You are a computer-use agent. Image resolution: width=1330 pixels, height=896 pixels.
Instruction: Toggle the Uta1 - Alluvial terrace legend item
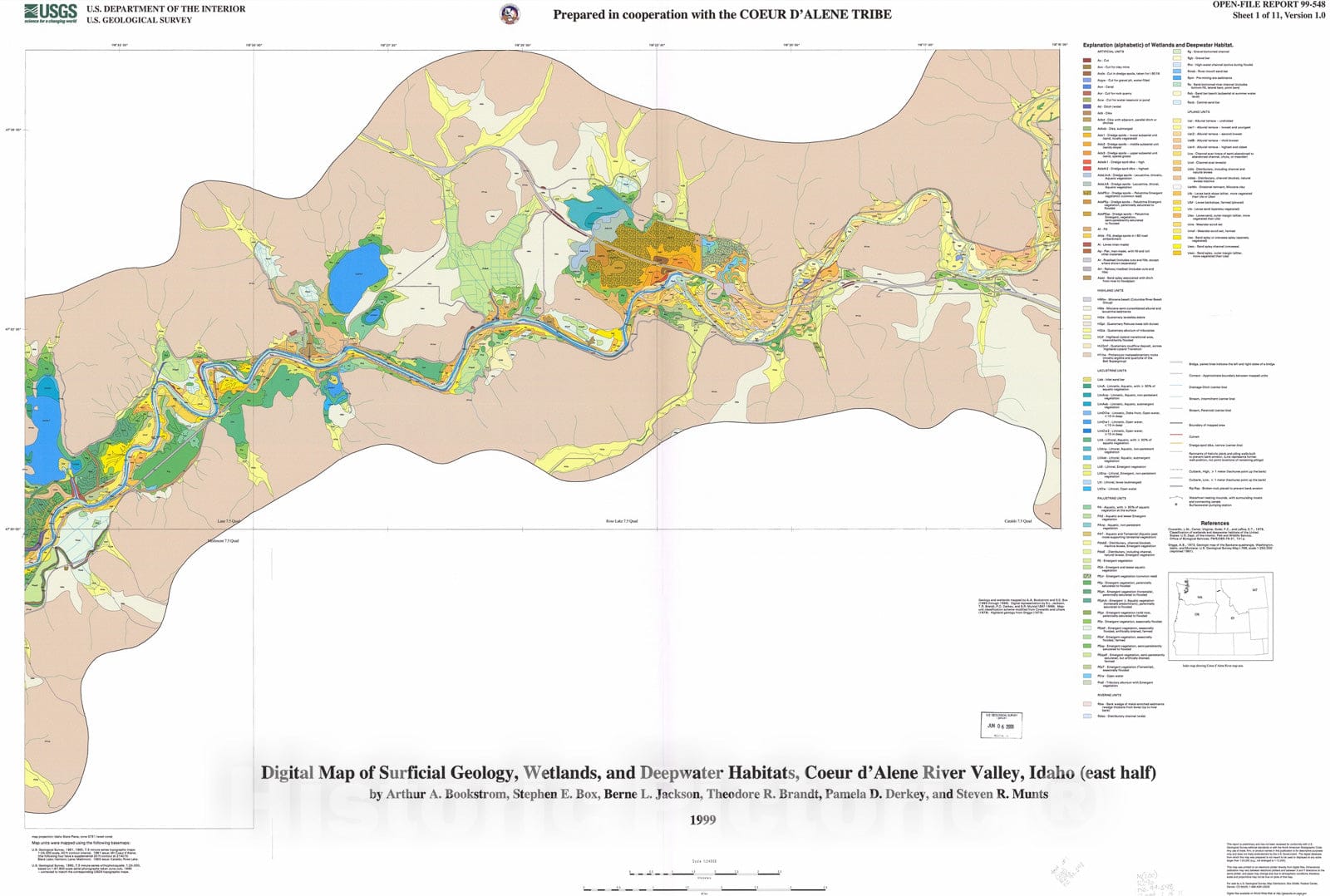1177,127
